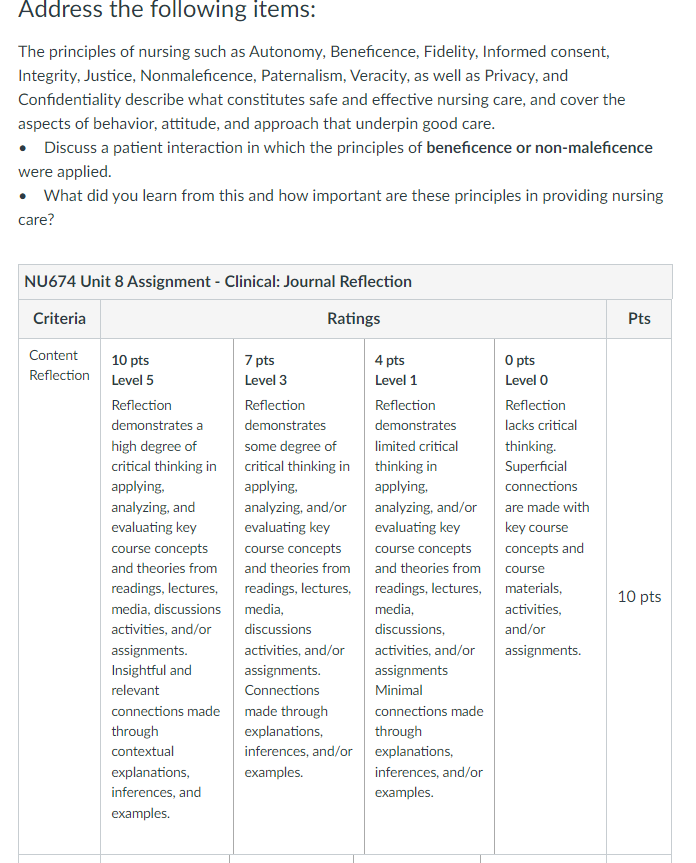Click the 10 pts Level 5 rating
This screenshot has width=696, height=863.
(133, 370)
